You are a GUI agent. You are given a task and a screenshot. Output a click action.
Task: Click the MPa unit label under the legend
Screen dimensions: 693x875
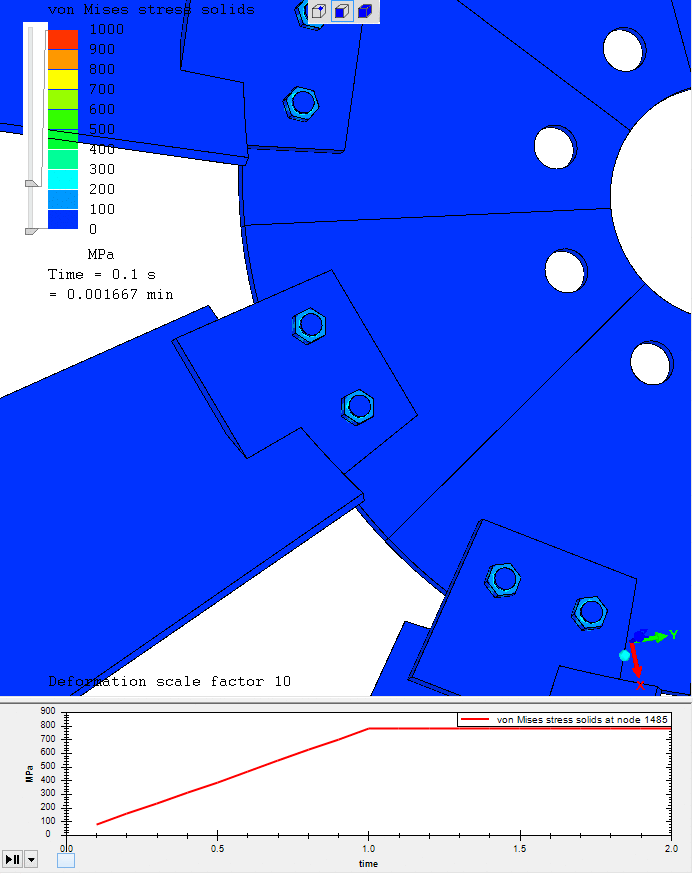101,254
